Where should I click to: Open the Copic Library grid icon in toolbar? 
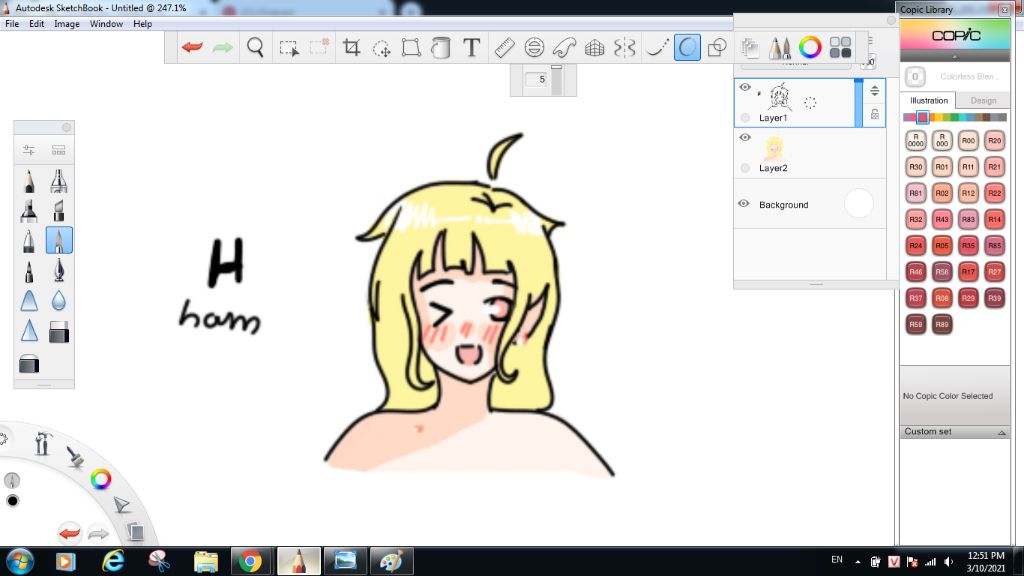coord(840,48)
